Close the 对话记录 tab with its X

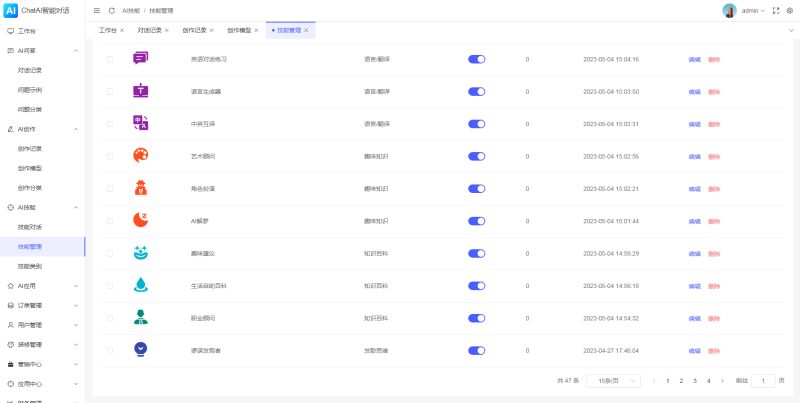[166, 30]
